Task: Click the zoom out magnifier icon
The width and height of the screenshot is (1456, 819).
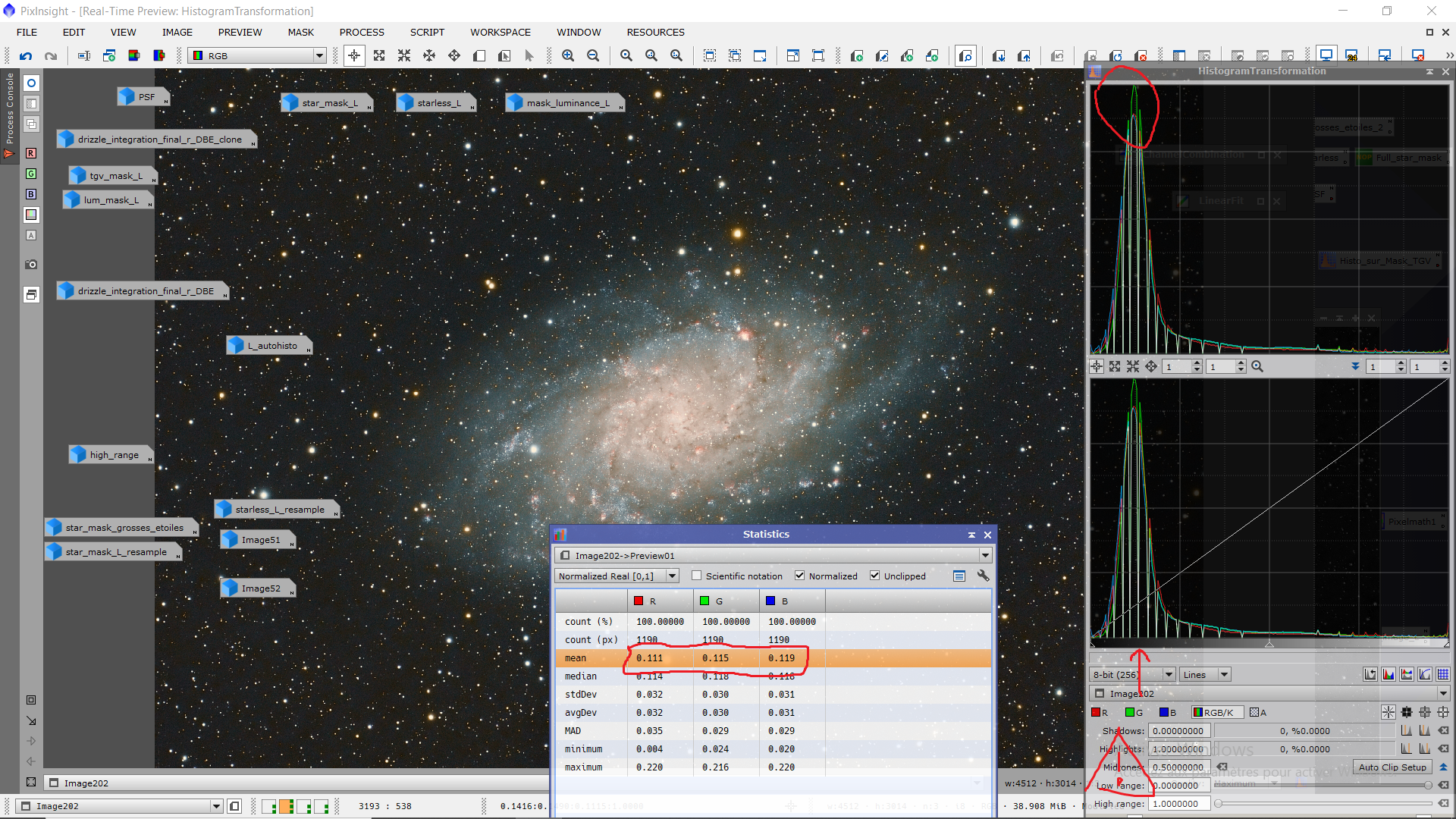Action: [593, 55]
